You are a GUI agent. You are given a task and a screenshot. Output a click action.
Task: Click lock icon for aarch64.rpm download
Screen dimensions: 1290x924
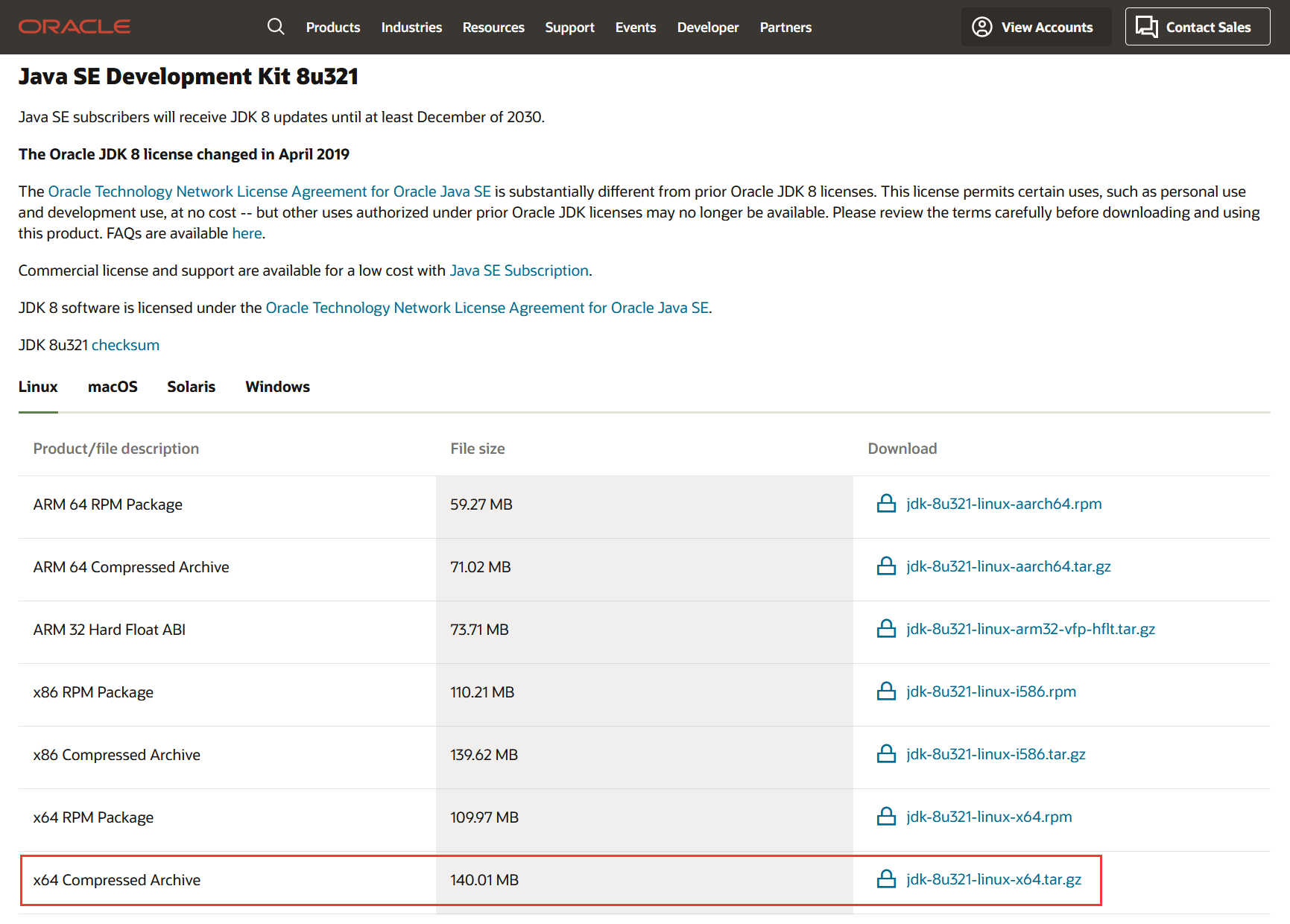(x=886, y=504)
